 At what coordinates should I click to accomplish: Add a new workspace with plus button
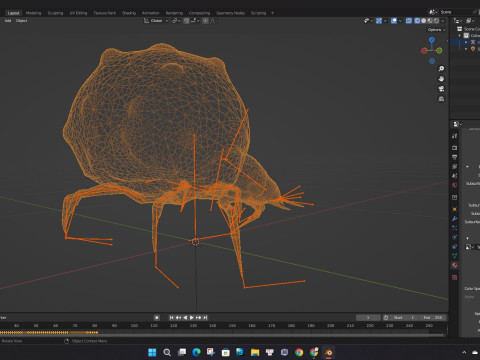coord(272,13)
